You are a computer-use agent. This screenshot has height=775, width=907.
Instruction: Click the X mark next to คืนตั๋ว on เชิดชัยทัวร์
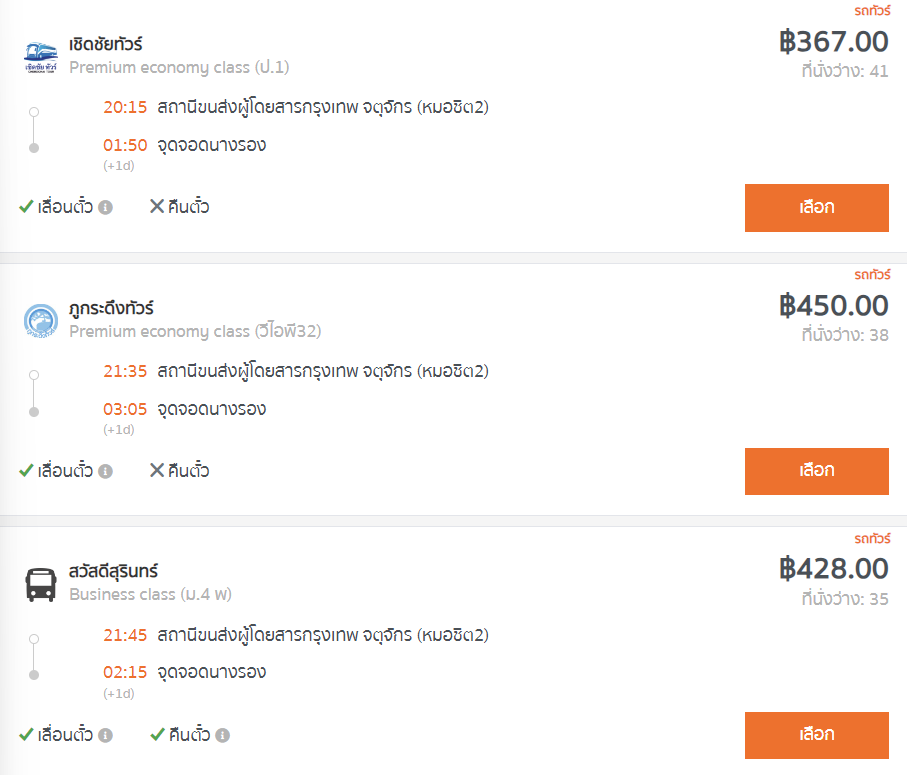coord(157,206)
